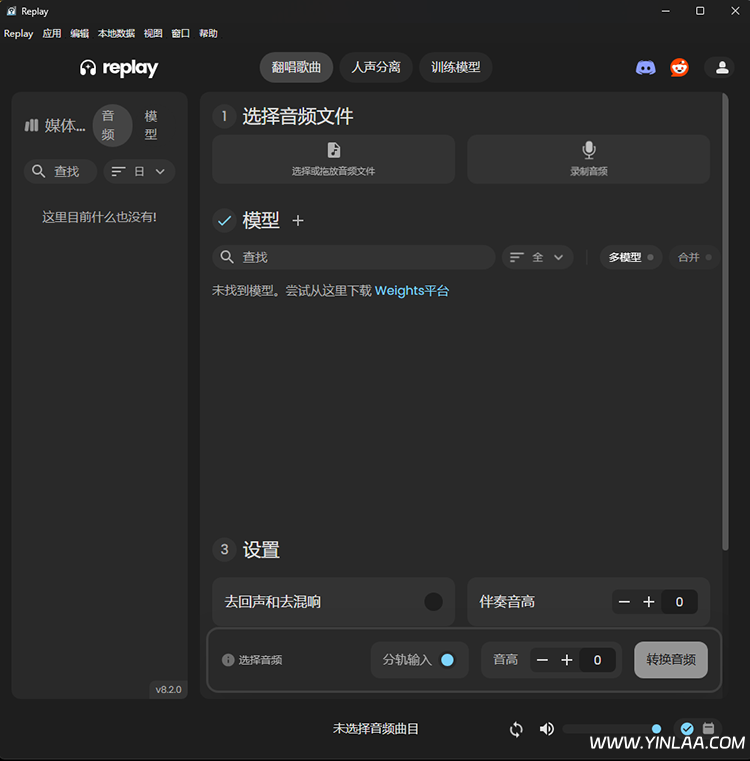This screenshot has height=761, width=750.
Task: Open the media library sort dropdown
Action: [139, 172]
